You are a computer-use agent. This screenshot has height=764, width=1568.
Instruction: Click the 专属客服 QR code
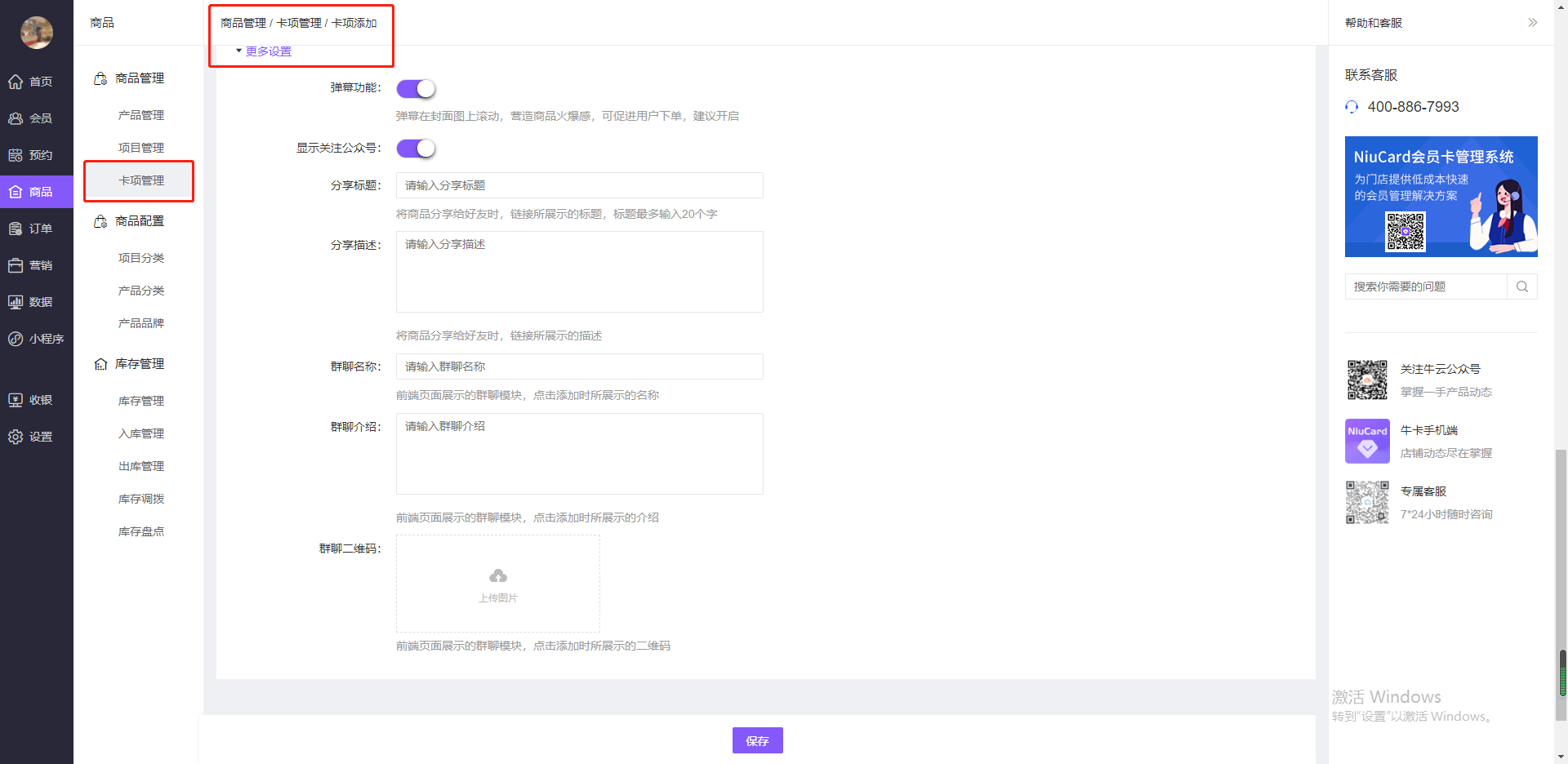[1367, 502]
